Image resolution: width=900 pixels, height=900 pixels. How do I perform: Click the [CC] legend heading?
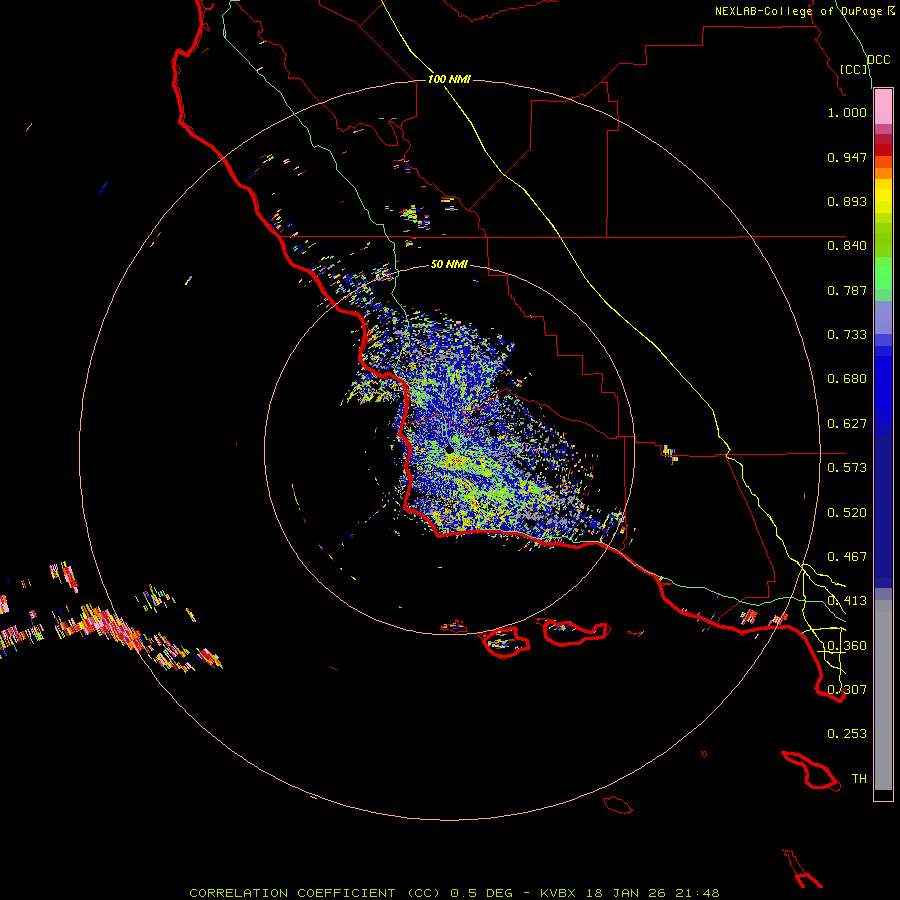coord(854,69)
